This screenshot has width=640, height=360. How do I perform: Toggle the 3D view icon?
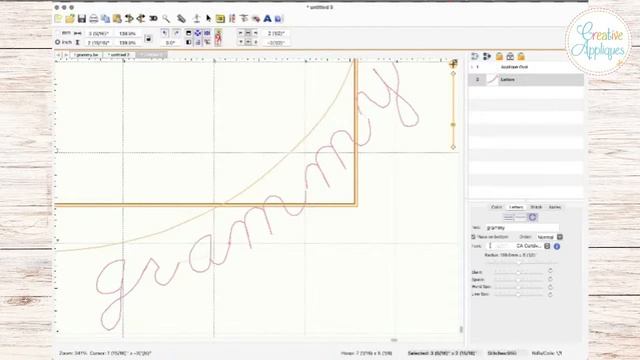click(x=153, y=19)
